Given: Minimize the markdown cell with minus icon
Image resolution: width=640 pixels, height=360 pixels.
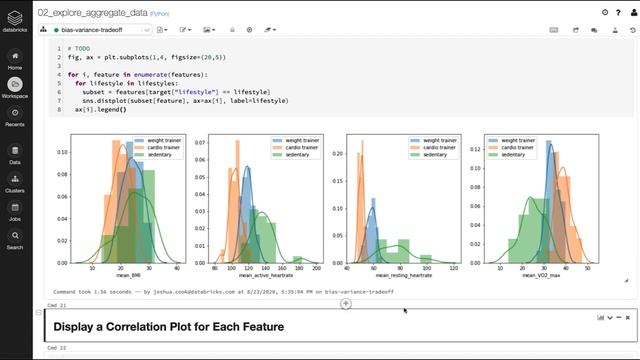Looking at the screenshot, I should [619, 318].
